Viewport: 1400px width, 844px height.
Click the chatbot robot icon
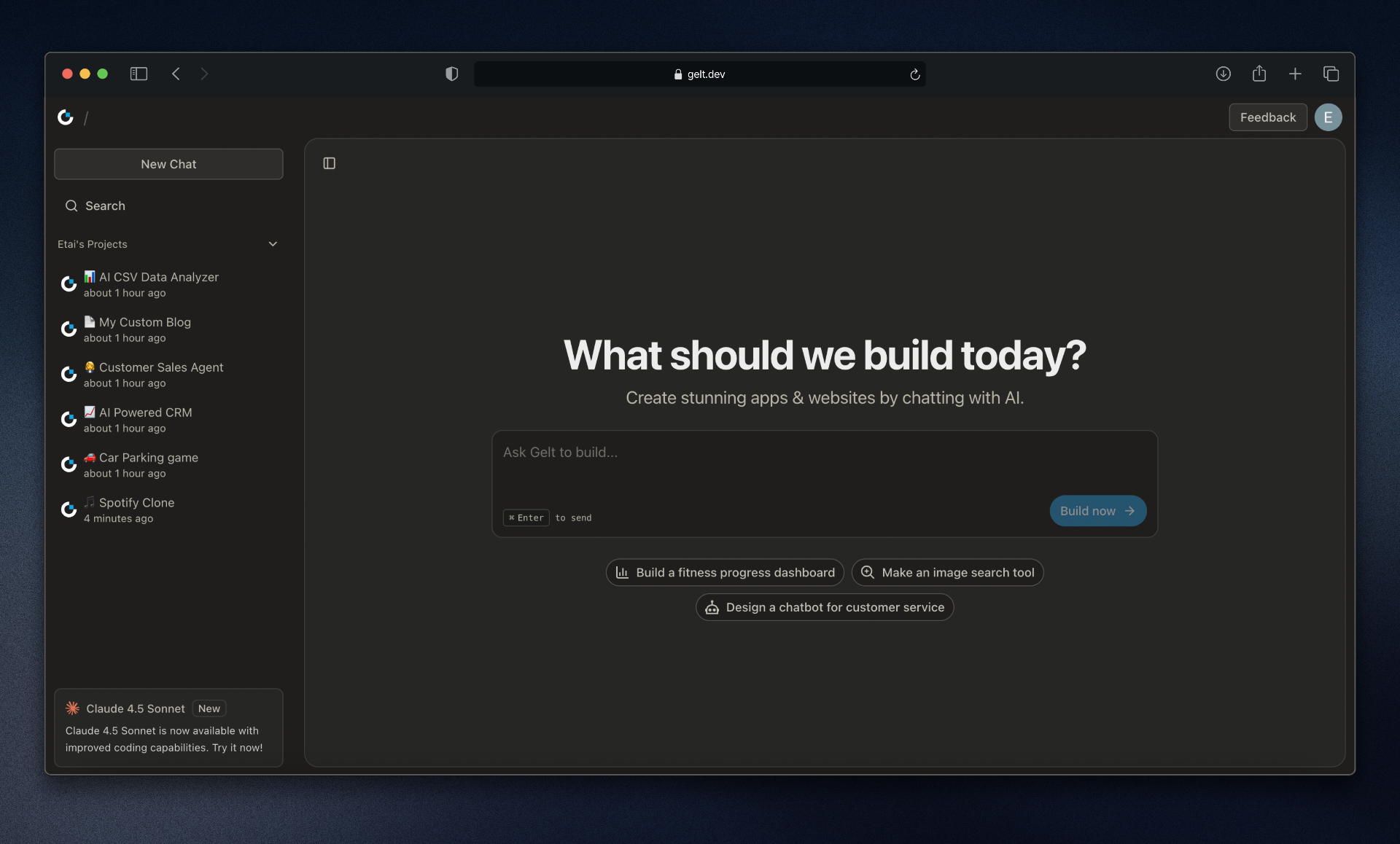[711, 607]
